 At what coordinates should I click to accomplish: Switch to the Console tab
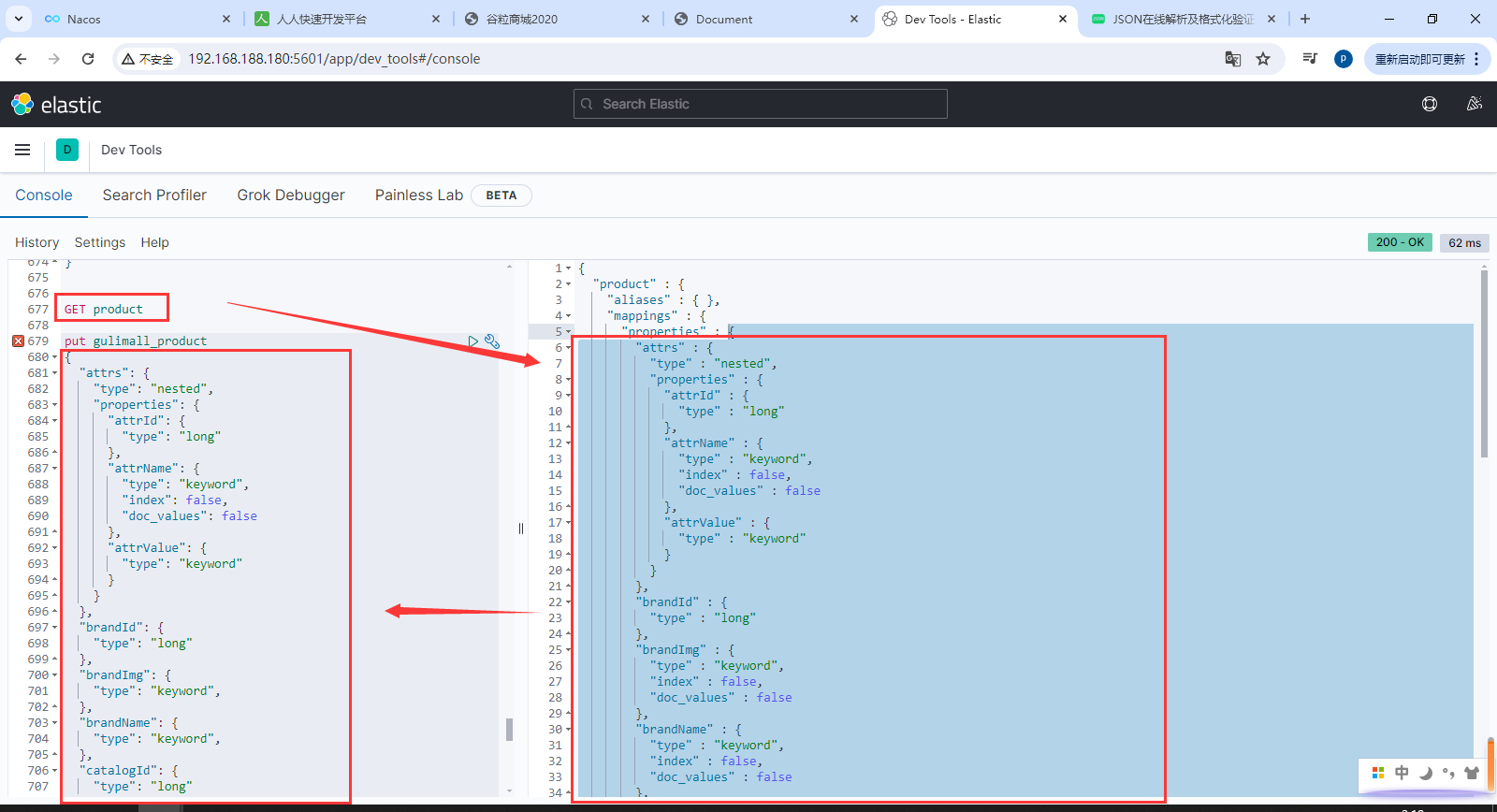[44, 195]
